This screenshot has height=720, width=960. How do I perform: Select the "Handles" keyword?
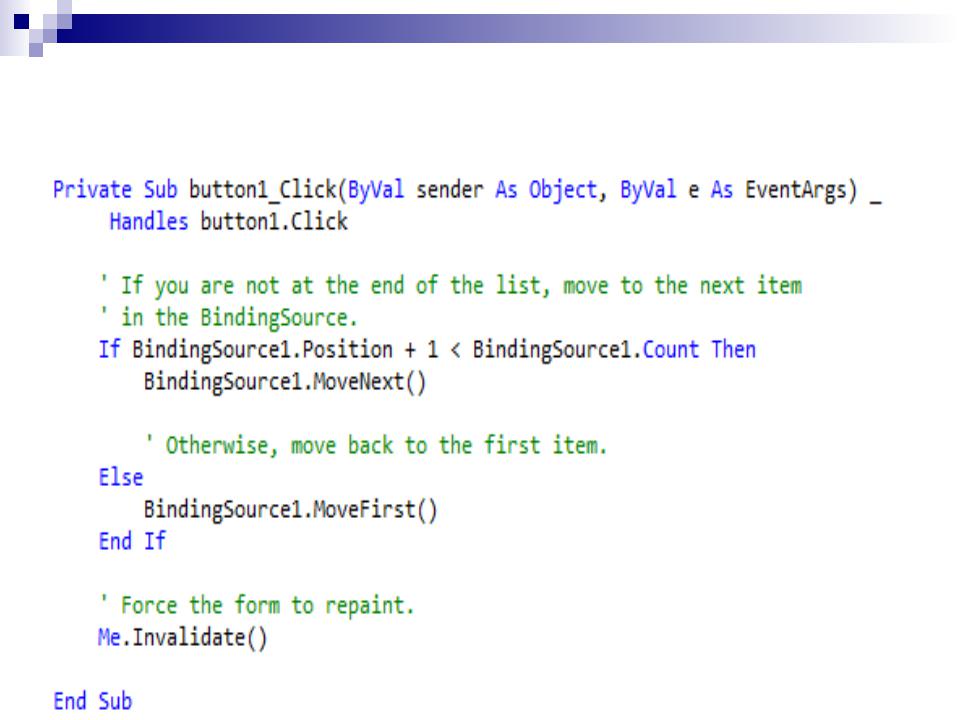pyautogui.click(x=149, y=222)
